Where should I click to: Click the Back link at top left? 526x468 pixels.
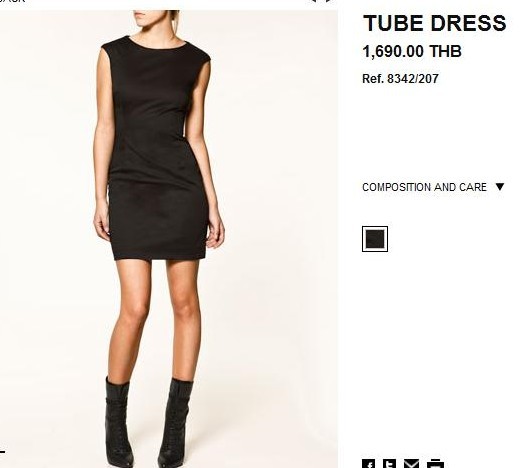click(12, 1)
